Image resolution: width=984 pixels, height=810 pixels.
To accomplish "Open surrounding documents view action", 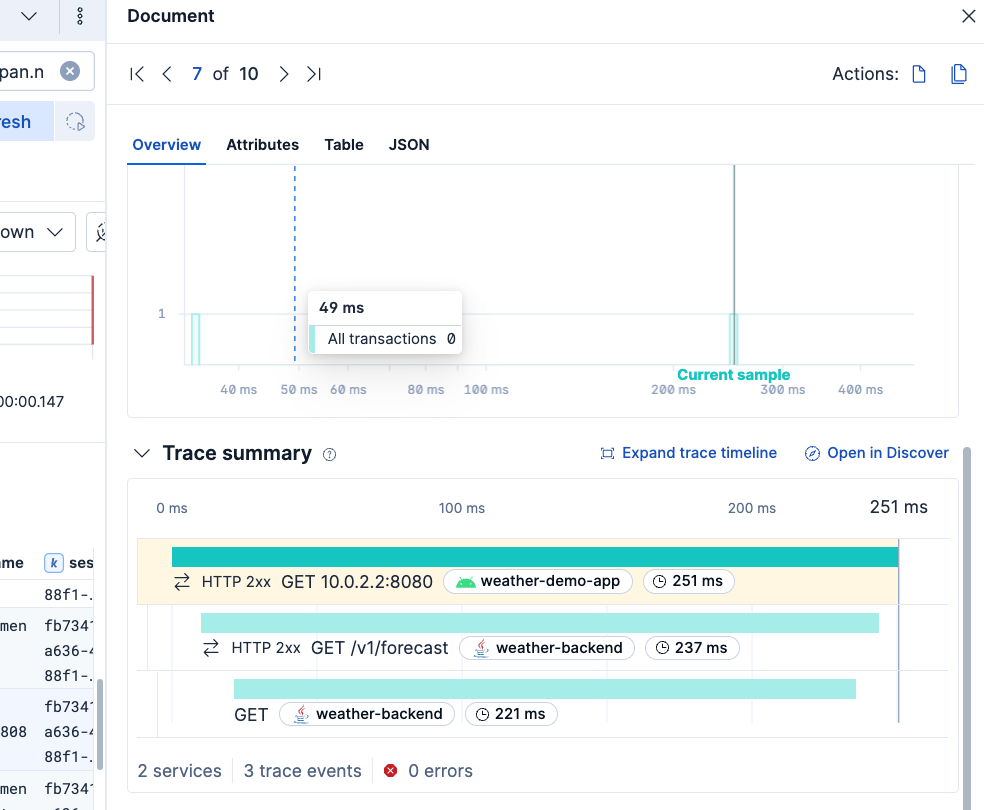I will (x=959, y=74).
